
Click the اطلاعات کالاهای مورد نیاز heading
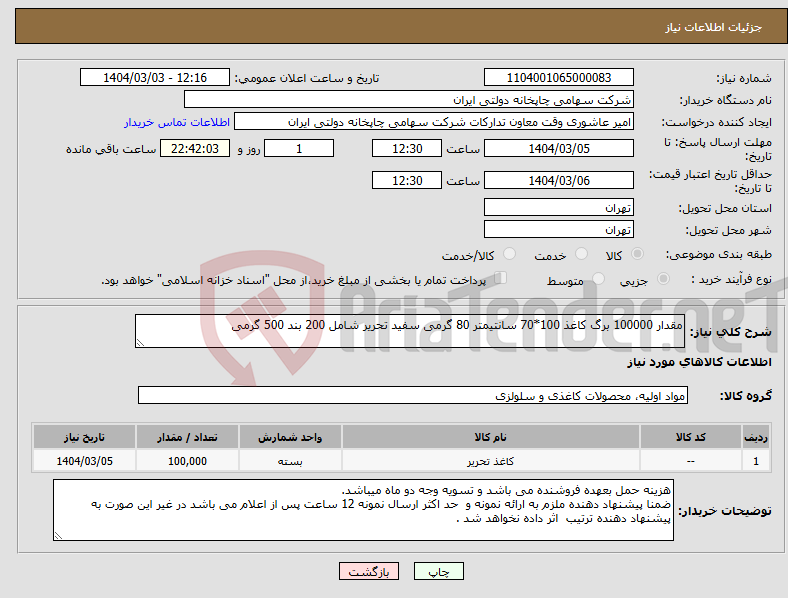(x=699, y=362)
